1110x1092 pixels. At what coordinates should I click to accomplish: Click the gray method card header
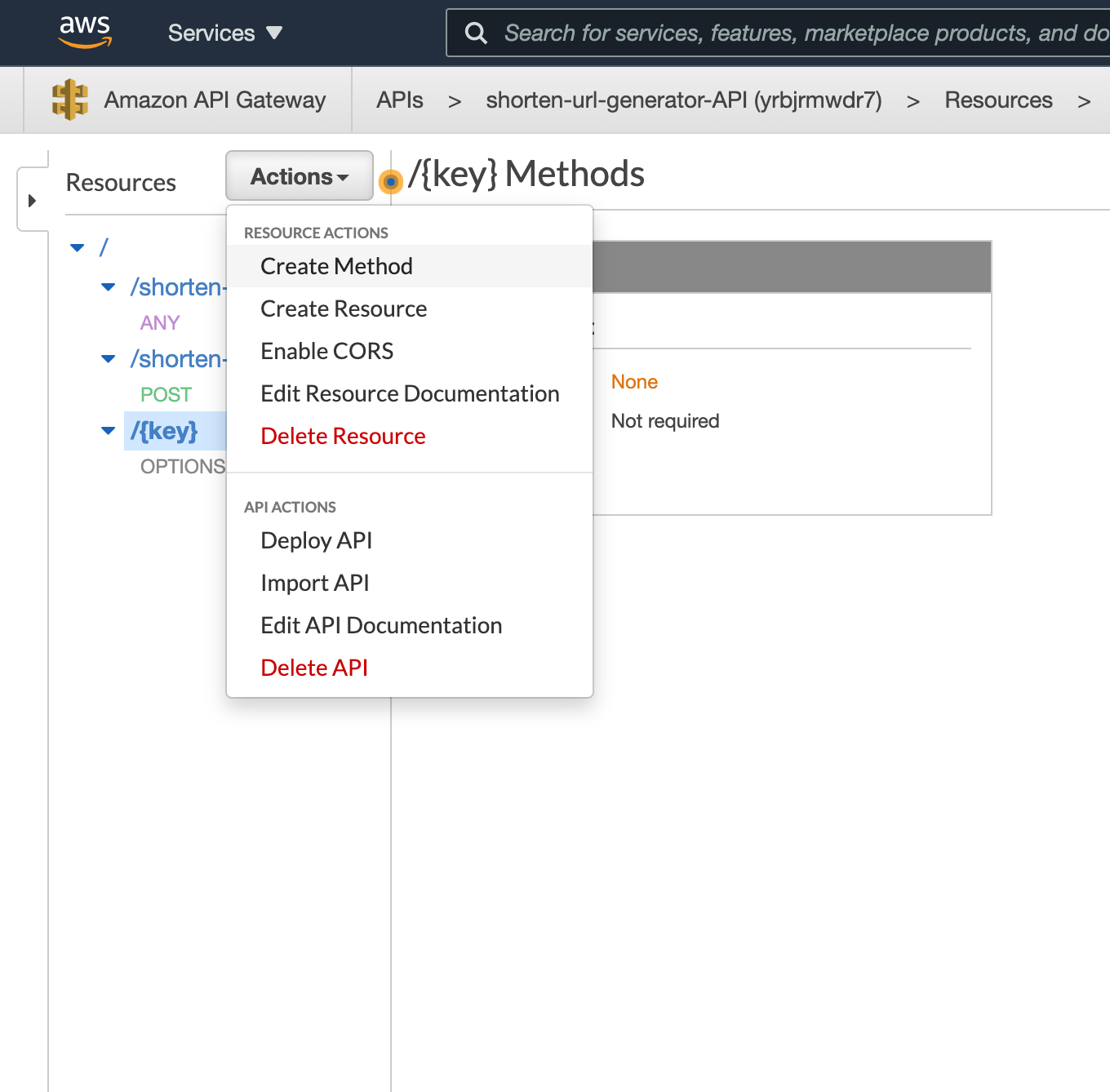[x=792, y=267]
